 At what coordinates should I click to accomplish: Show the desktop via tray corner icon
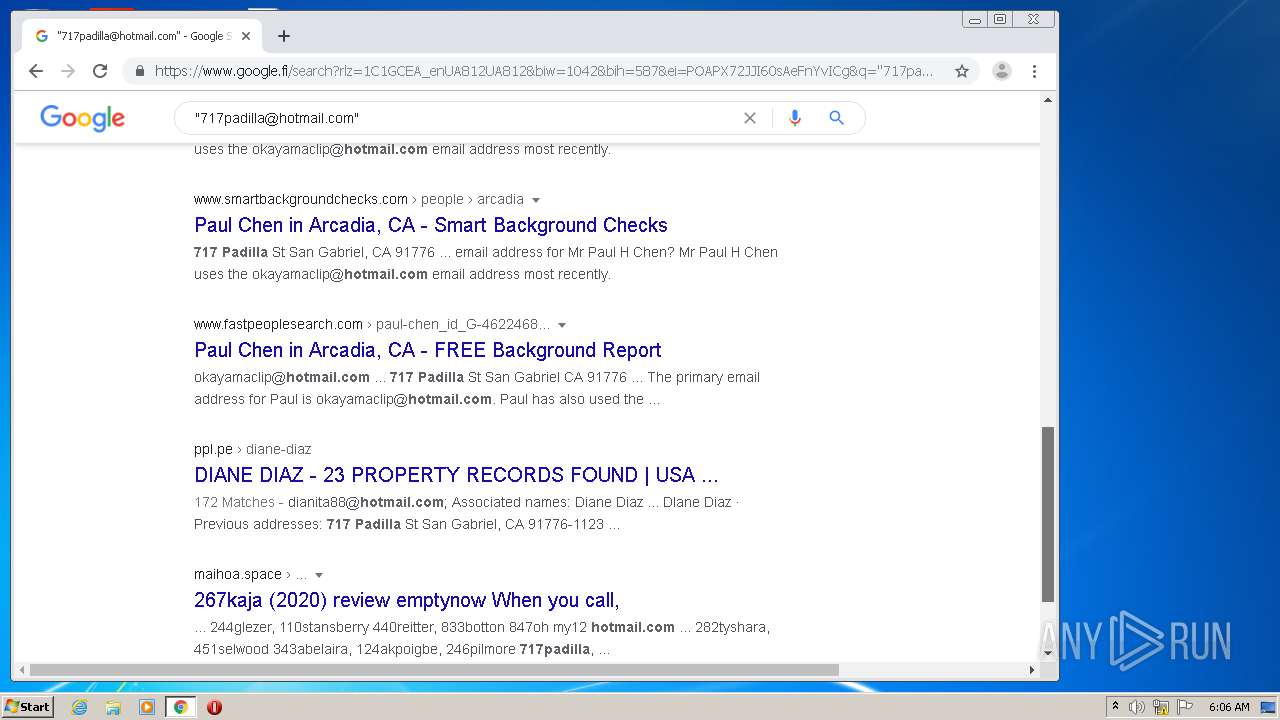point(1268,707)
